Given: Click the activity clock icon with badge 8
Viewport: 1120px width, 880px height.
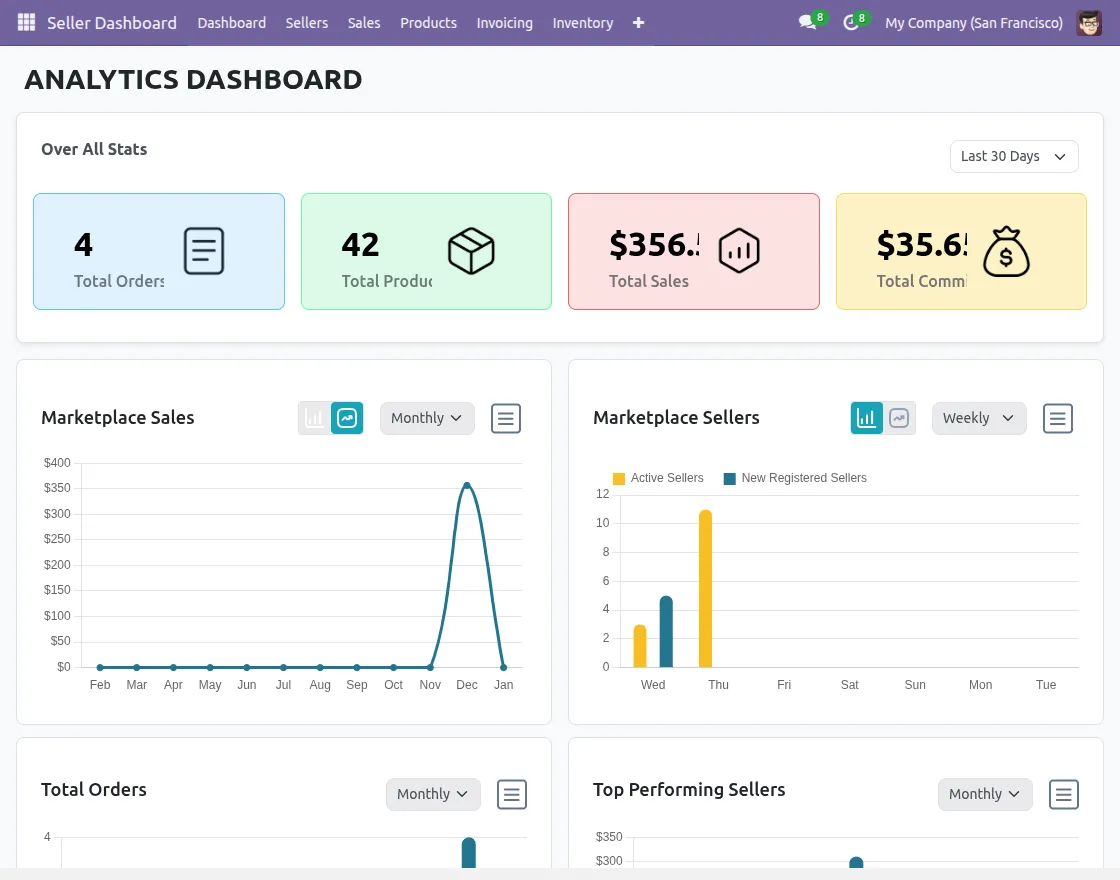Looking at the screenshot, I should coord(850,22).
